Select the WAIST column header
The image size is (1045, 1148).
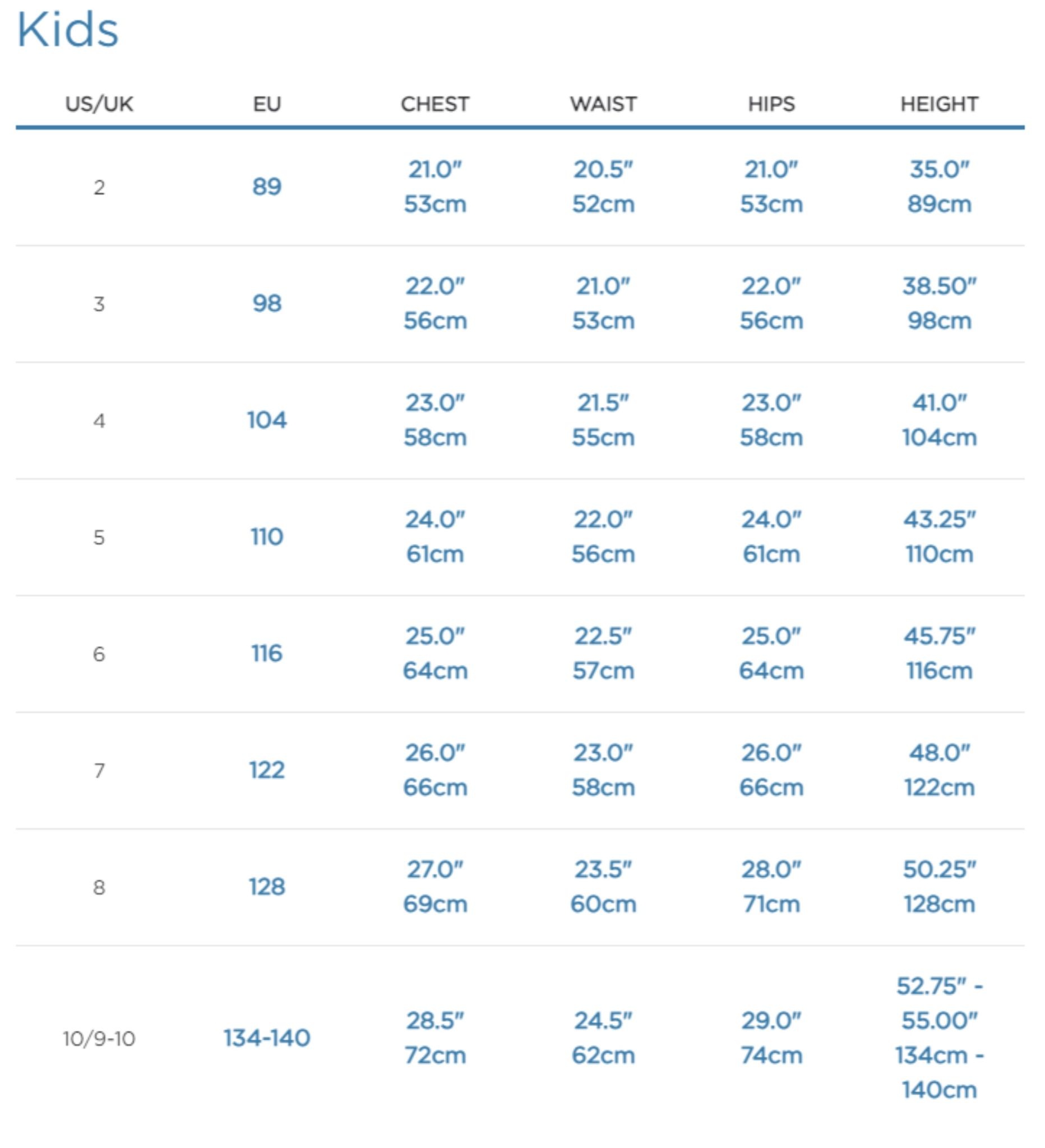[x=603, y=104]
